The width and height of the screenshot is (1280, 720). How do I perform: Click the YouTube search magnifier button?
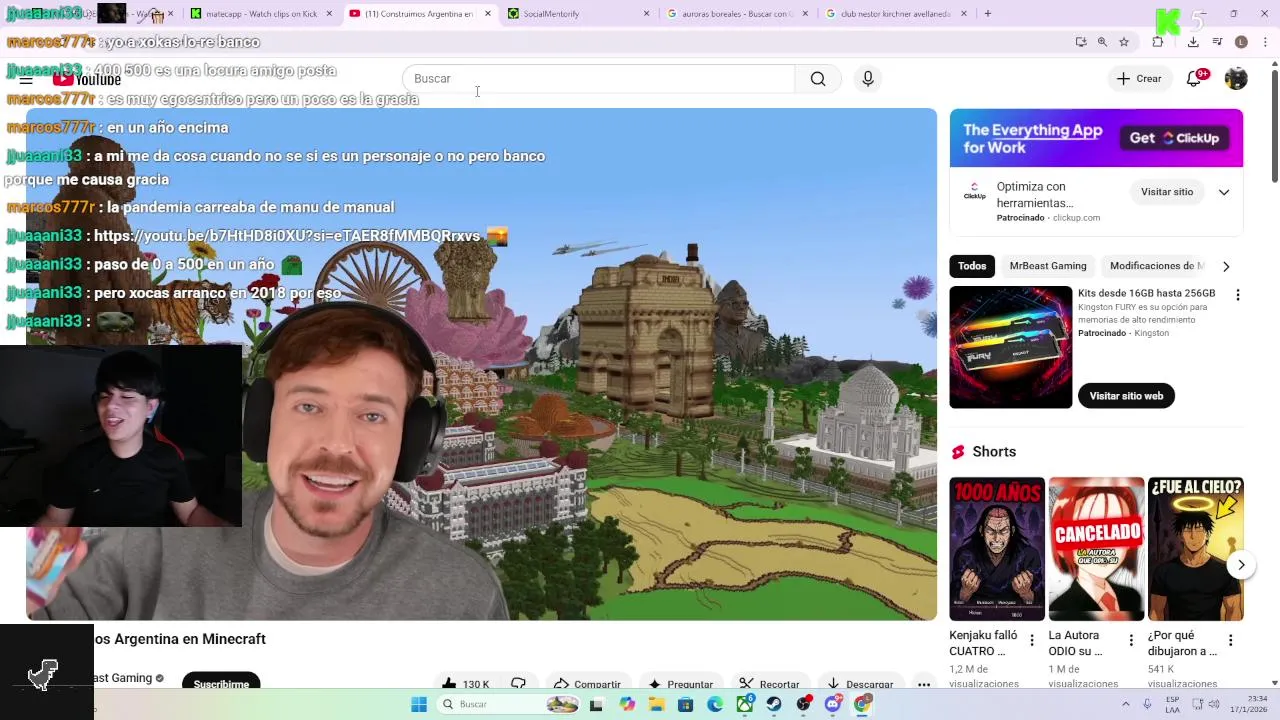coord(818,79)
